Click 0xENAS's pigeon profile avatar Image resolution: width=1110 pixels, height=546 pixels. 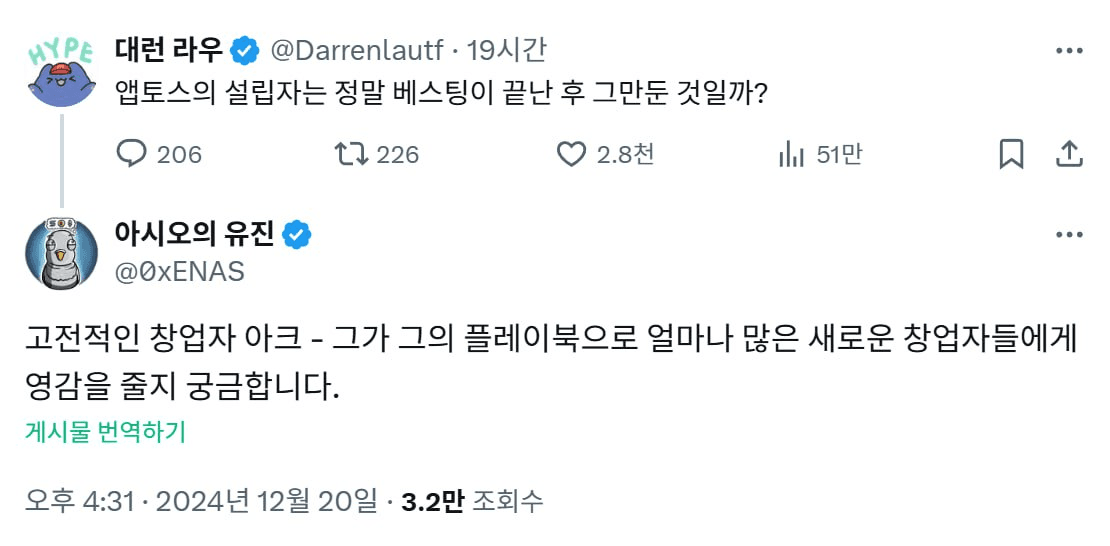point(62,253)
